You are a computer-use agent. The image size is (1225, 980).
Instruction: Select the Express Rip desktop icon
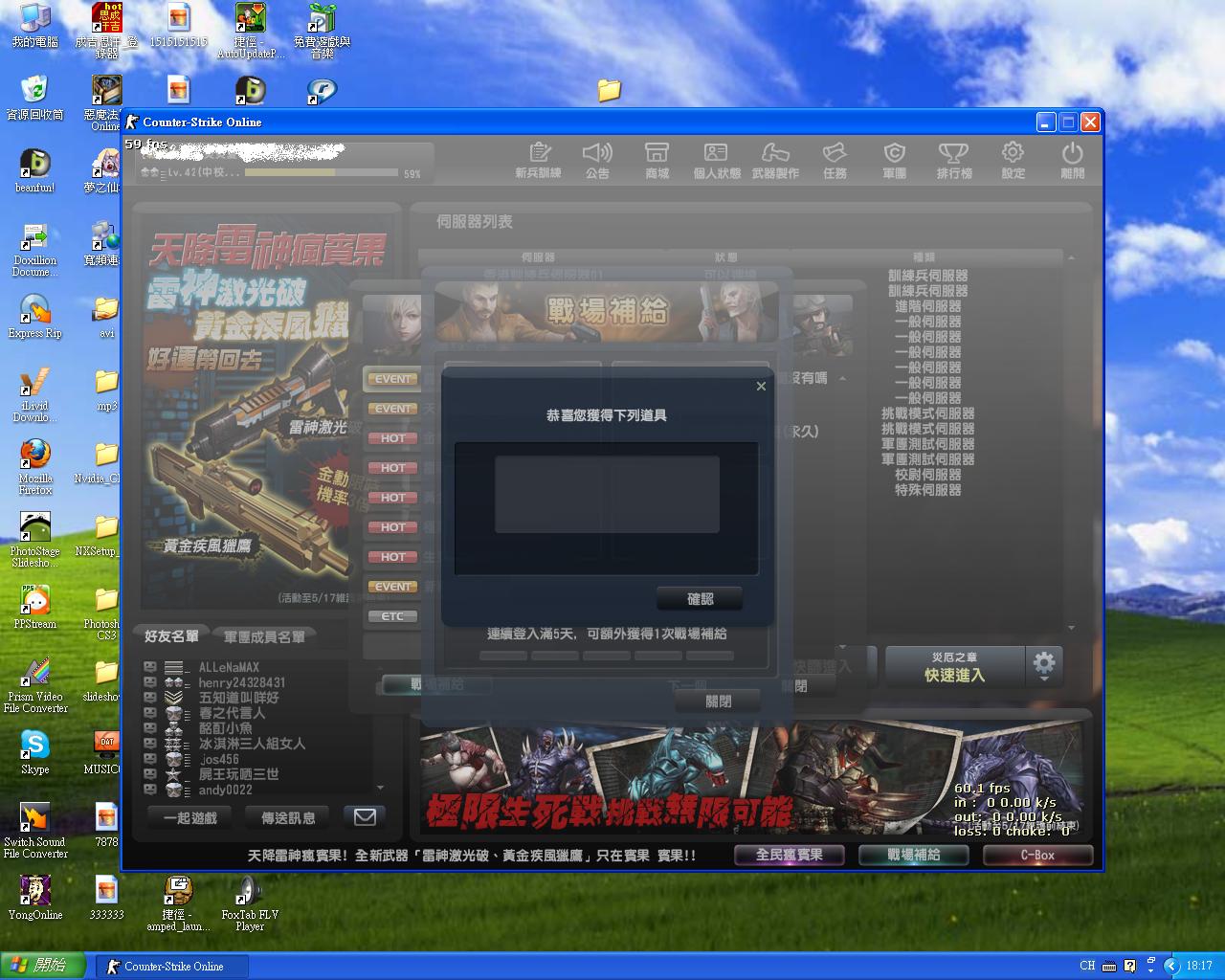click(35, 316)
